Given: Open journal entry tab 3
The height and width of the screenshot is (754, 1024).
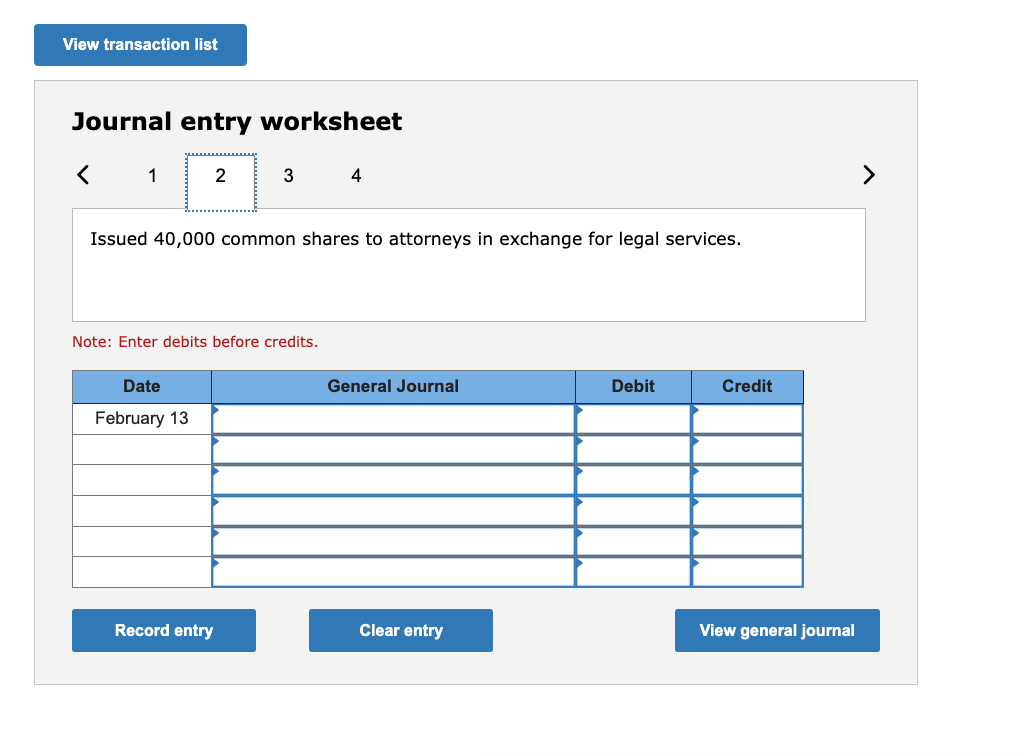Looking at the screenshot, I should tap(289, 176).
